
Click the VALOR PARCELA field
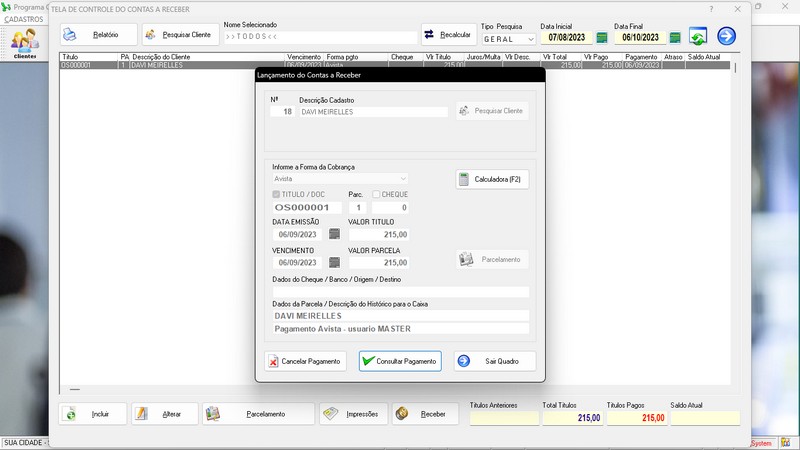(379, 263)
